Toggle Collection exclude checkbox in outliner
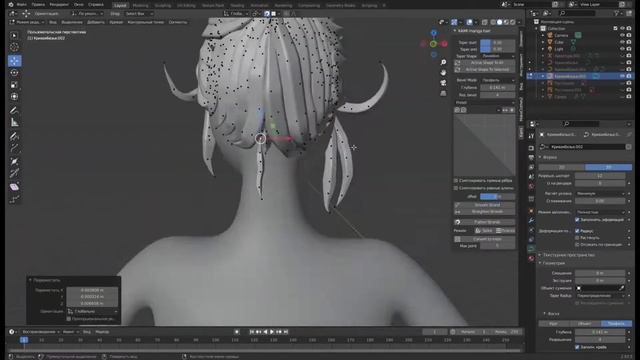This screenshot has width=640, height=360. tap(616, 28)
